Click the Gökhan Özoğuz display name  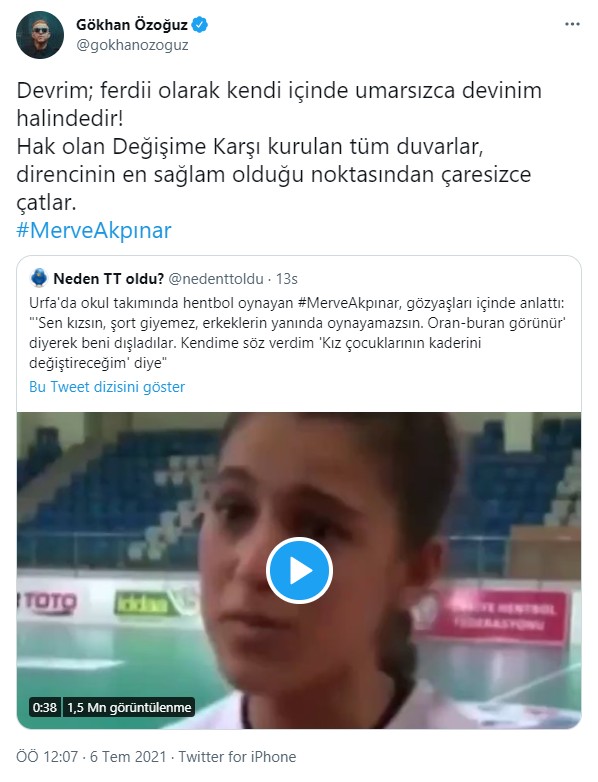[132, 24]
